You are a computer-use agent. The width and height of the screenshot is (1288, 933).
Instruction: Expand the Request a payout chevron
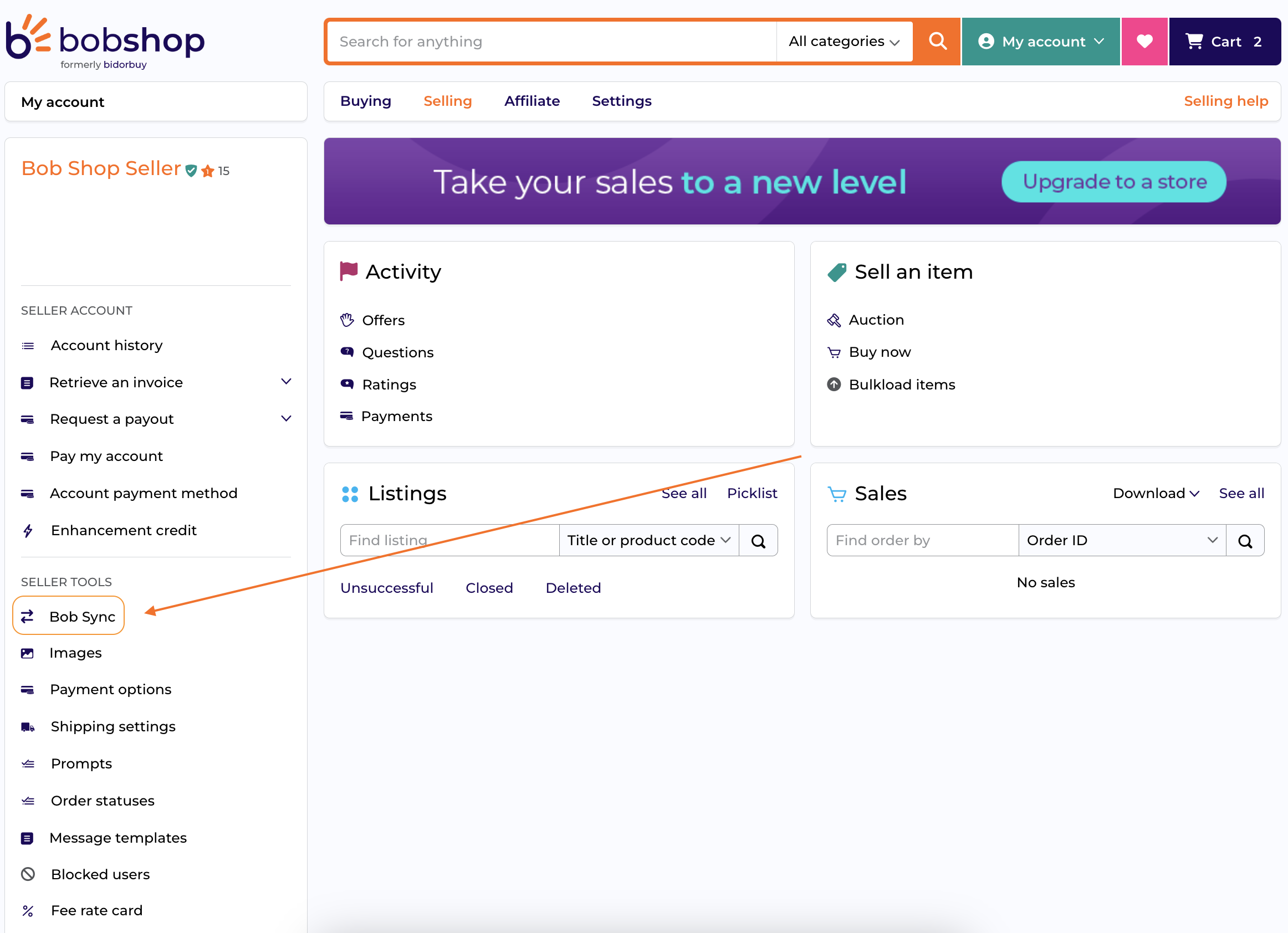click(x=286, y=418)
